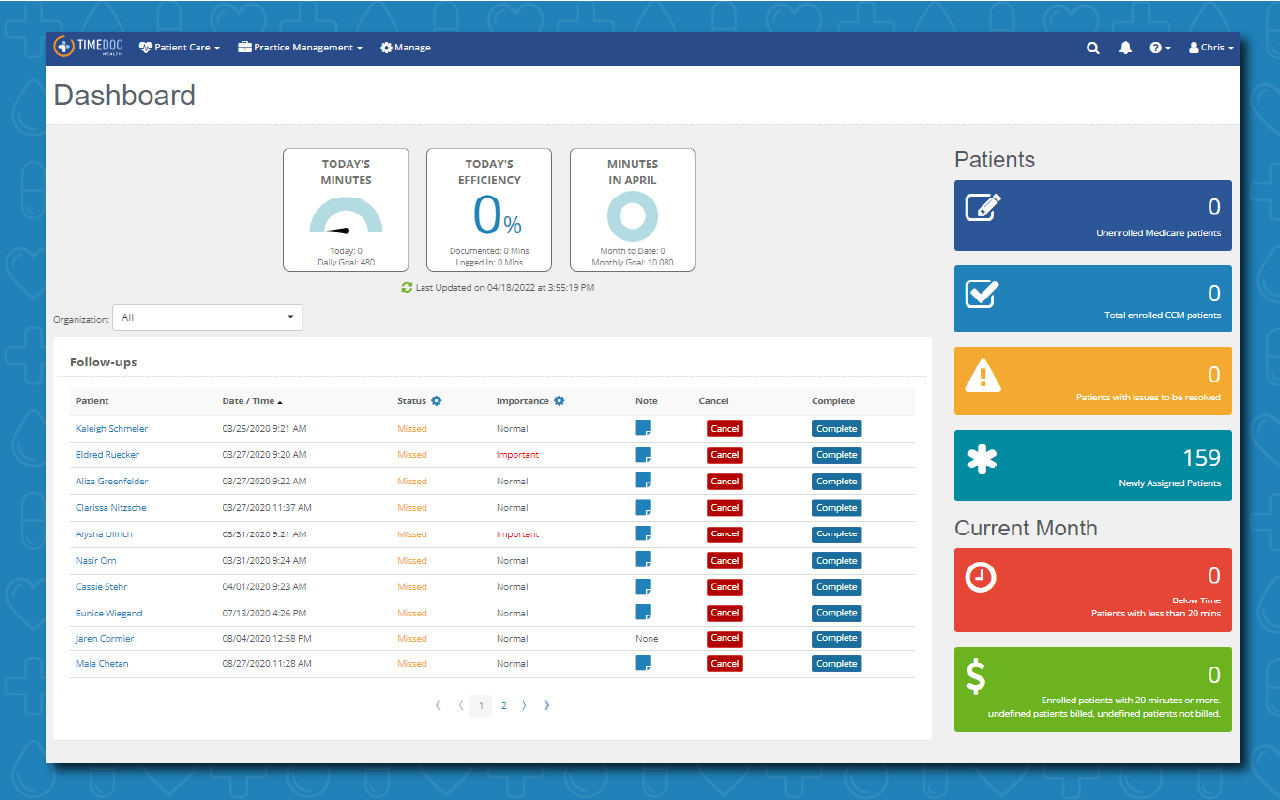
Task: Open patient Cassie Stehr
Action: coord(101,586)
